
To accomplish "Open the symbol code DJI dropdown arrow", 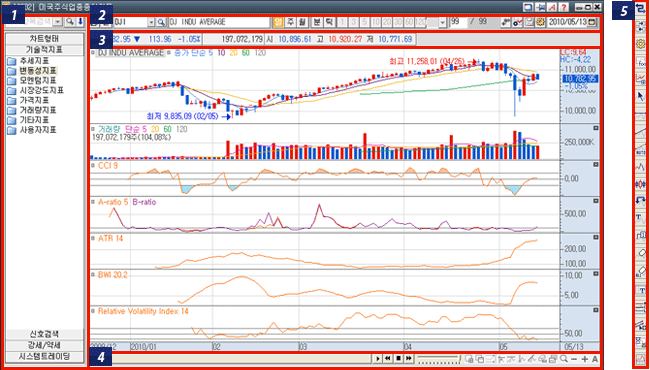I will click(x=151, y=22).
